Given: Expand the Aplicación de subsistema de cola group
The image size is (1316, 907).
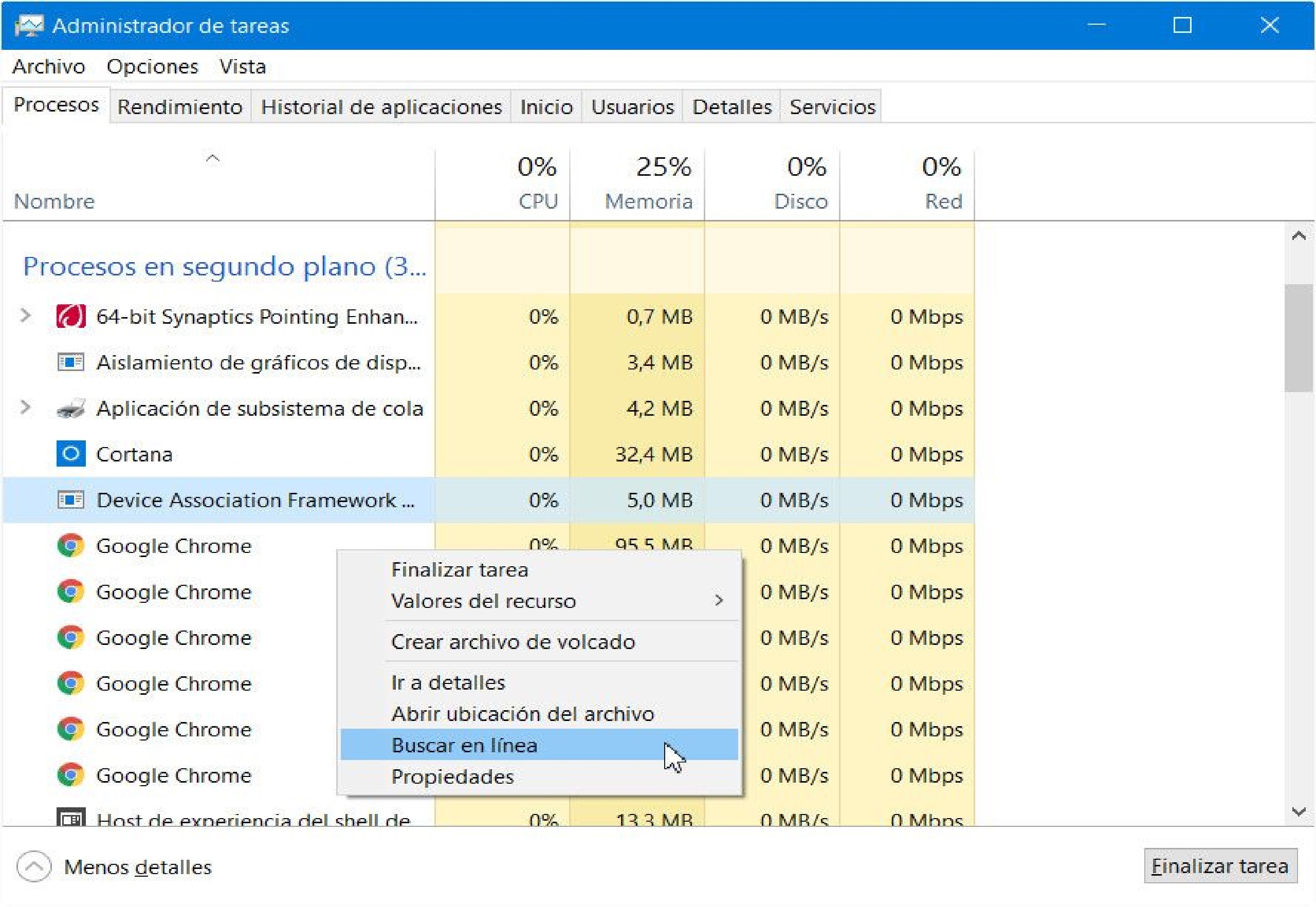Looking at the screenshot, I should pyautogui.click(x=25, y=408).
